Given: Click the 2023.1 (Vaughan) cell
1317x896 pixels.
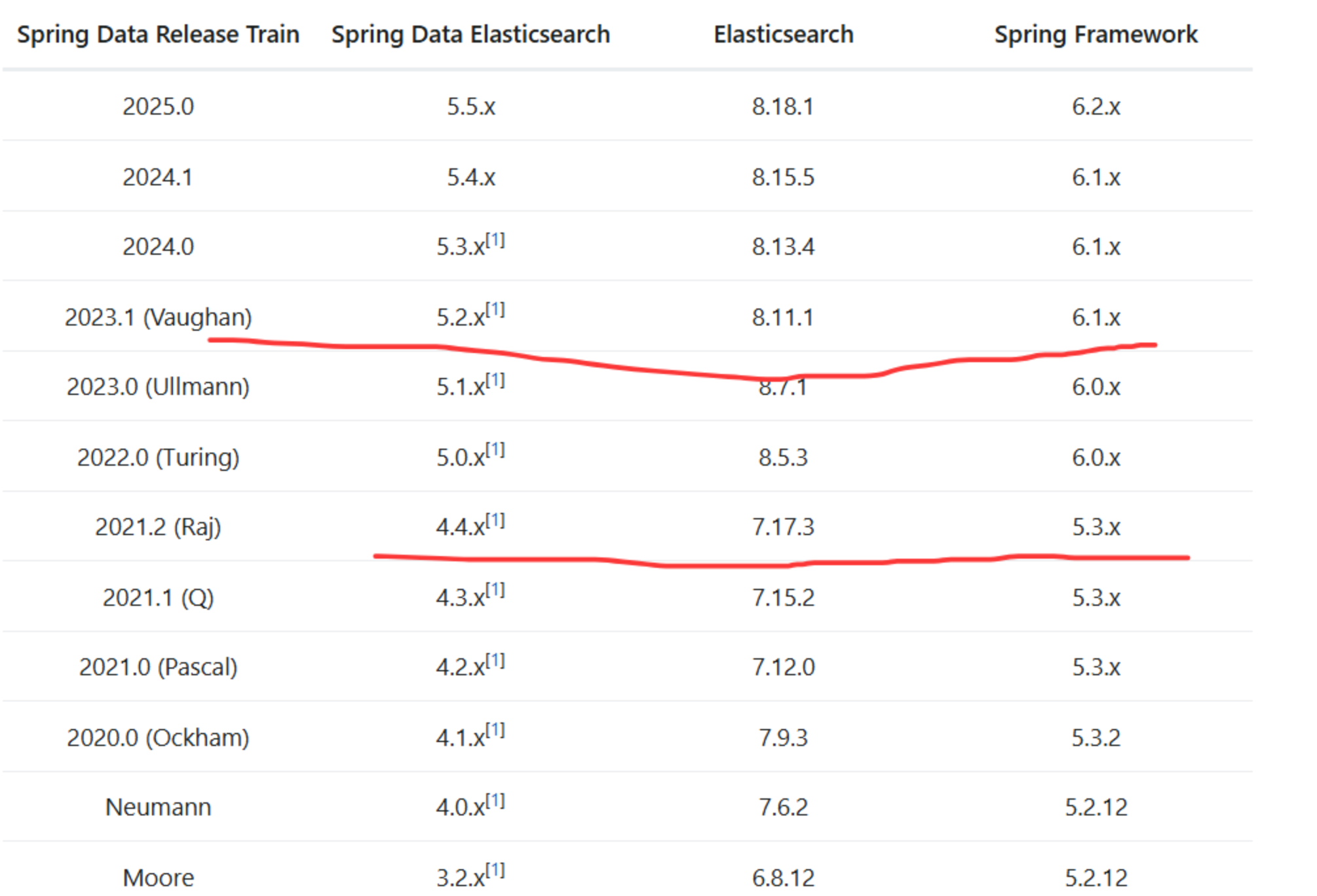Looking at the screenshot, I should [158, 318].
